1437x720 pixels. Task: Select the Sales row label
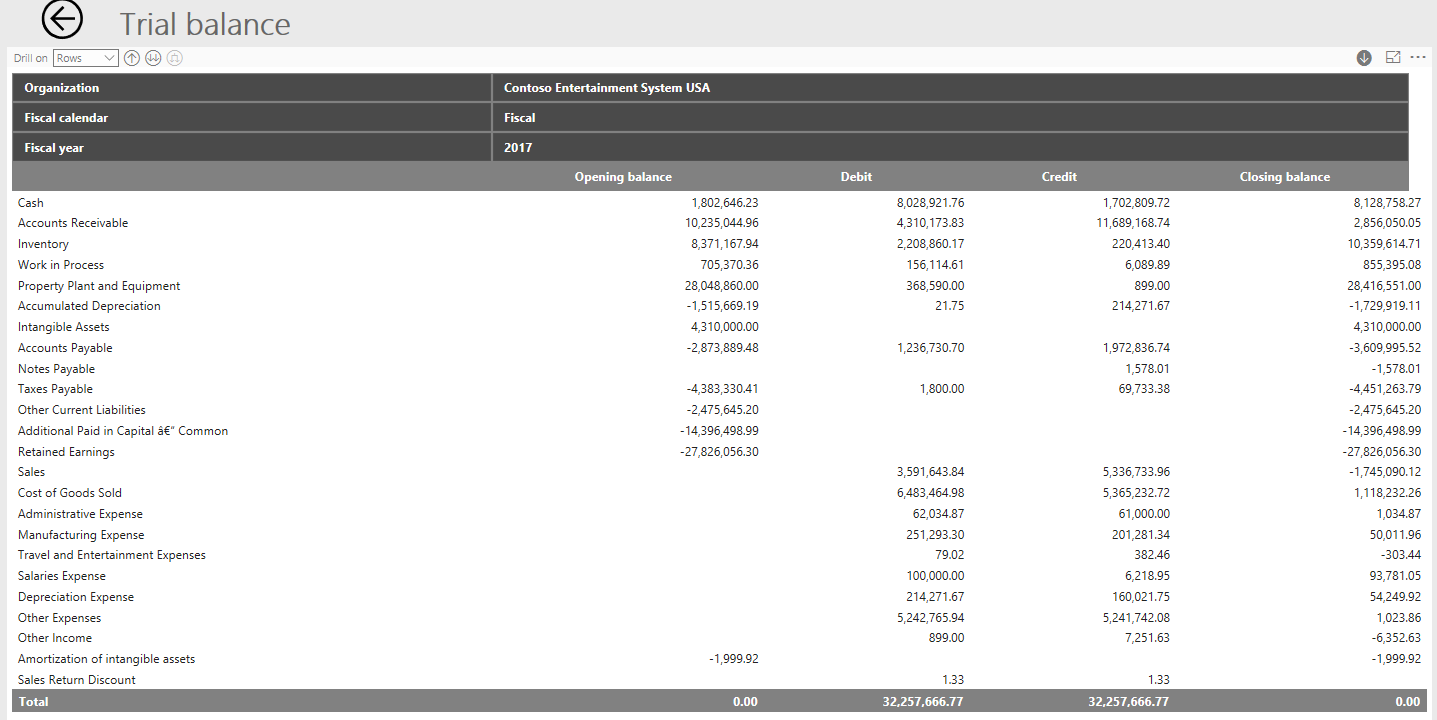click(x=31, y=472)
